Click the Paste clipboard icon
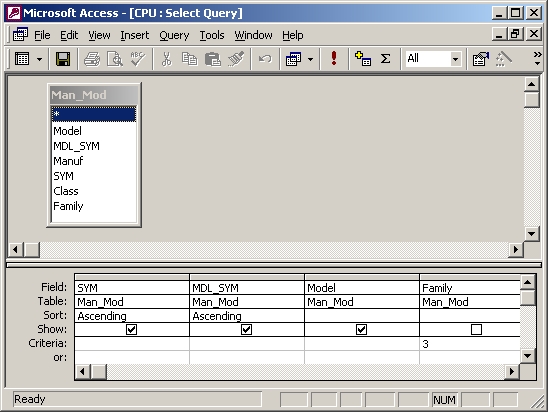The height and width of the screenshot is (412, 548). 213,59
